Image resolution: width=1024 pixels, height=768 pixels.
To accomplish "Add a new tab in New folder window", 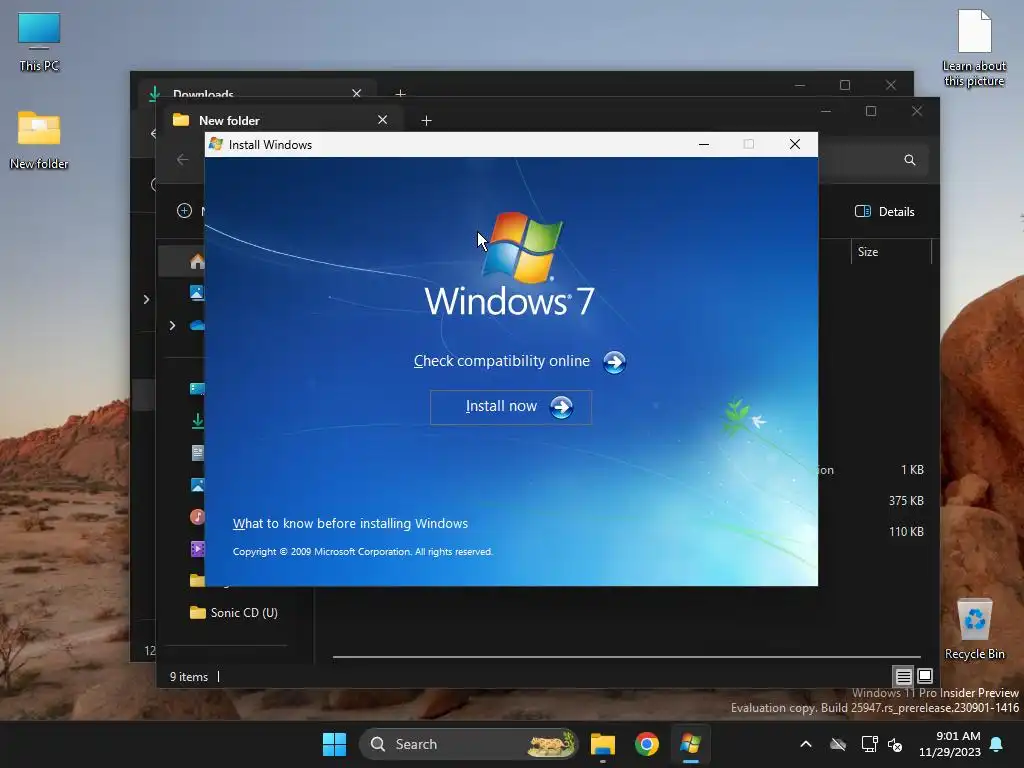I will tap(426, 120).
